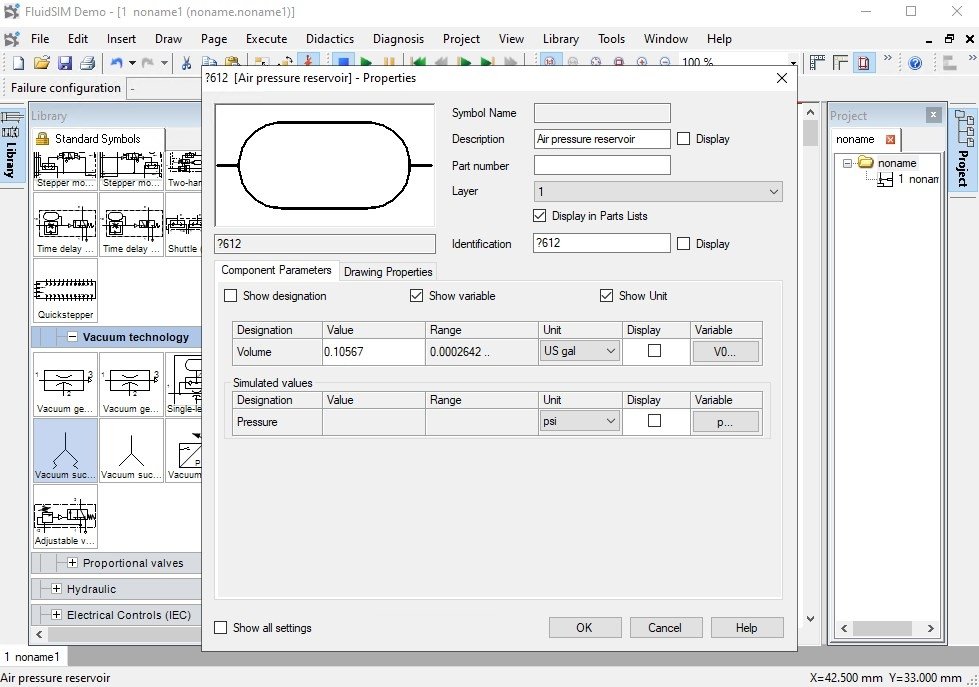The image size is (979, 687).
Task: Collapse the noname project tree node
Action: click(847, 163)
